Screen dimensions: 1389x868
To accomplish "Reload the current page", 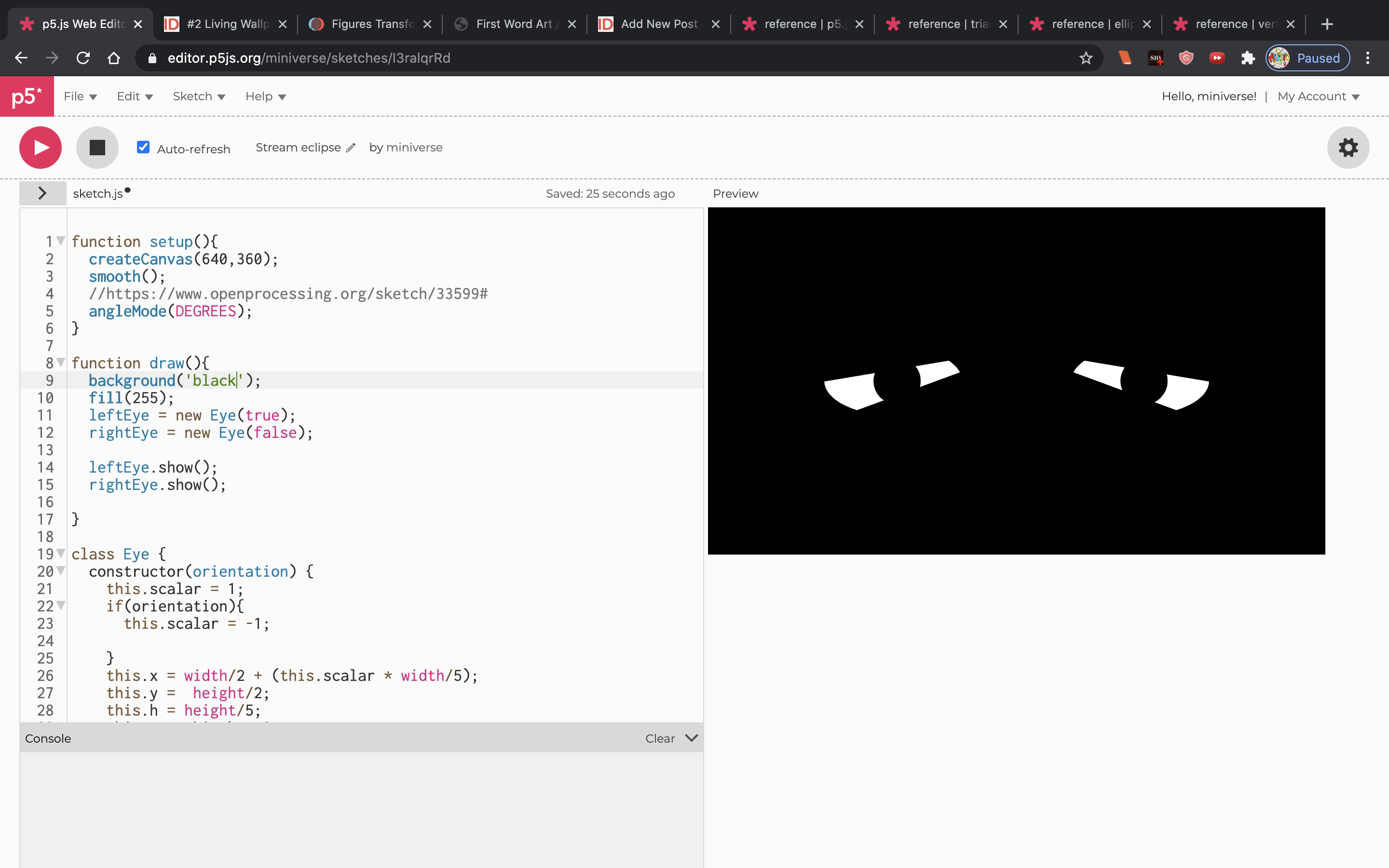I will coord(83,58).
